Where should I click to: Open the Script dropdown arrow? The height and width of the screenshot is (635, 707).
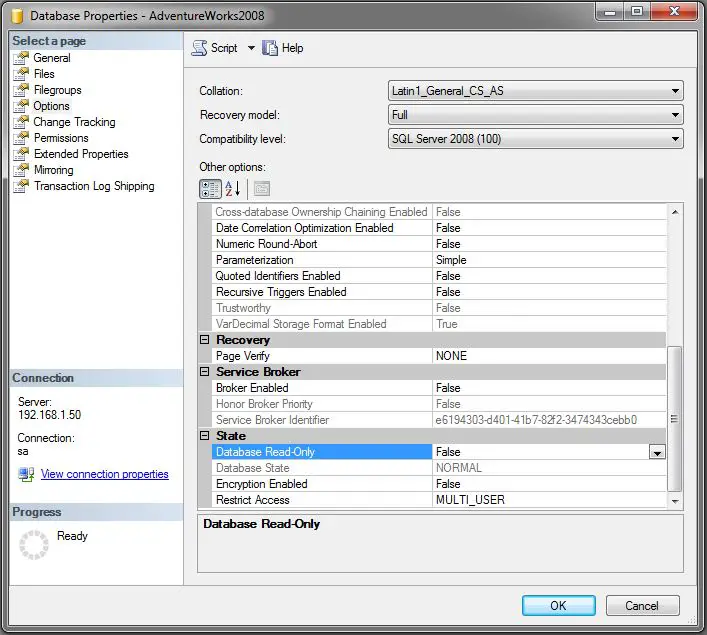tap(251, 48)
